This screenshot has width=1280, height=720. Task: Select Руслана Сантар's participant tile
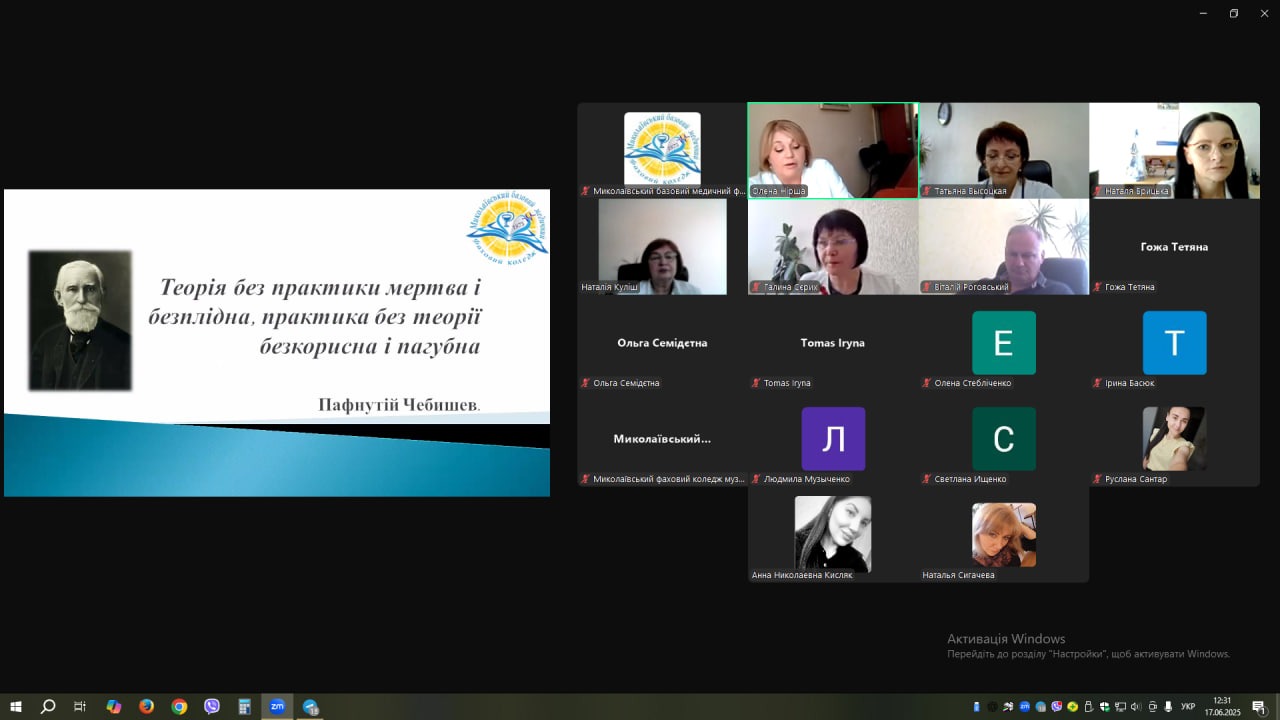[x=1174, y=440]
